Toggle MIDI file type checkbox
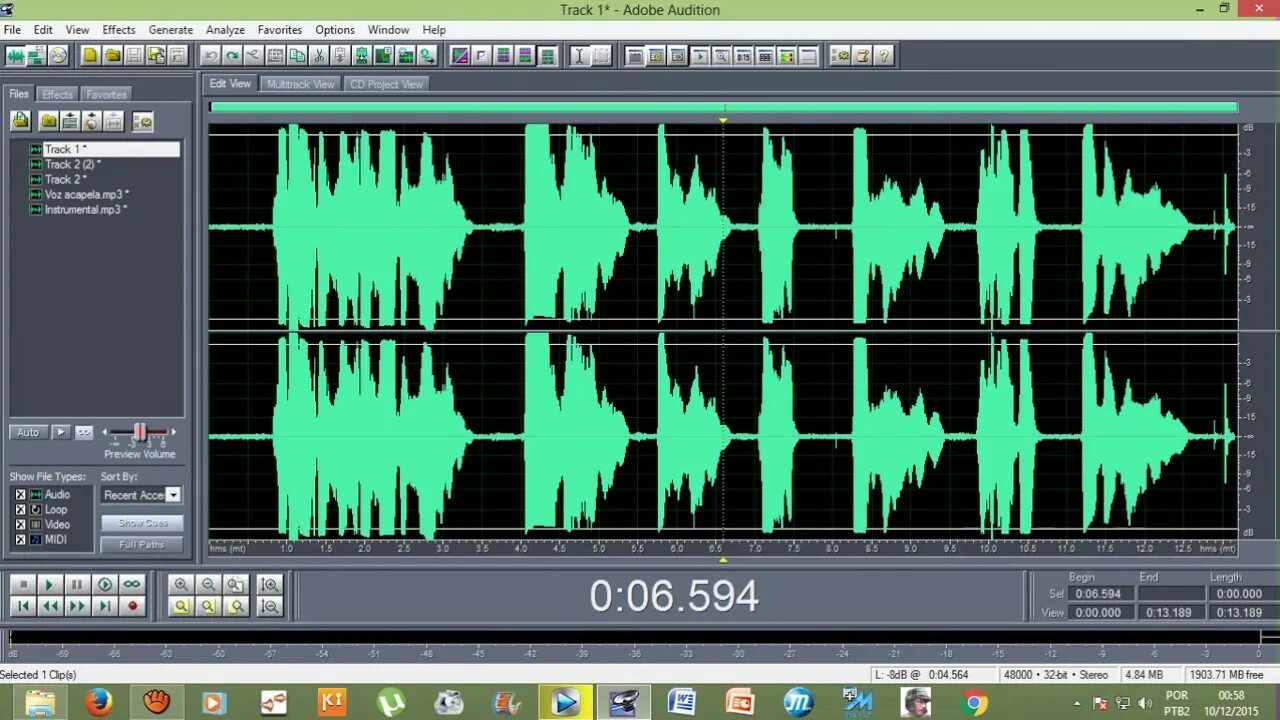Viewport: 1280px width, 720px height. point(20,540)
